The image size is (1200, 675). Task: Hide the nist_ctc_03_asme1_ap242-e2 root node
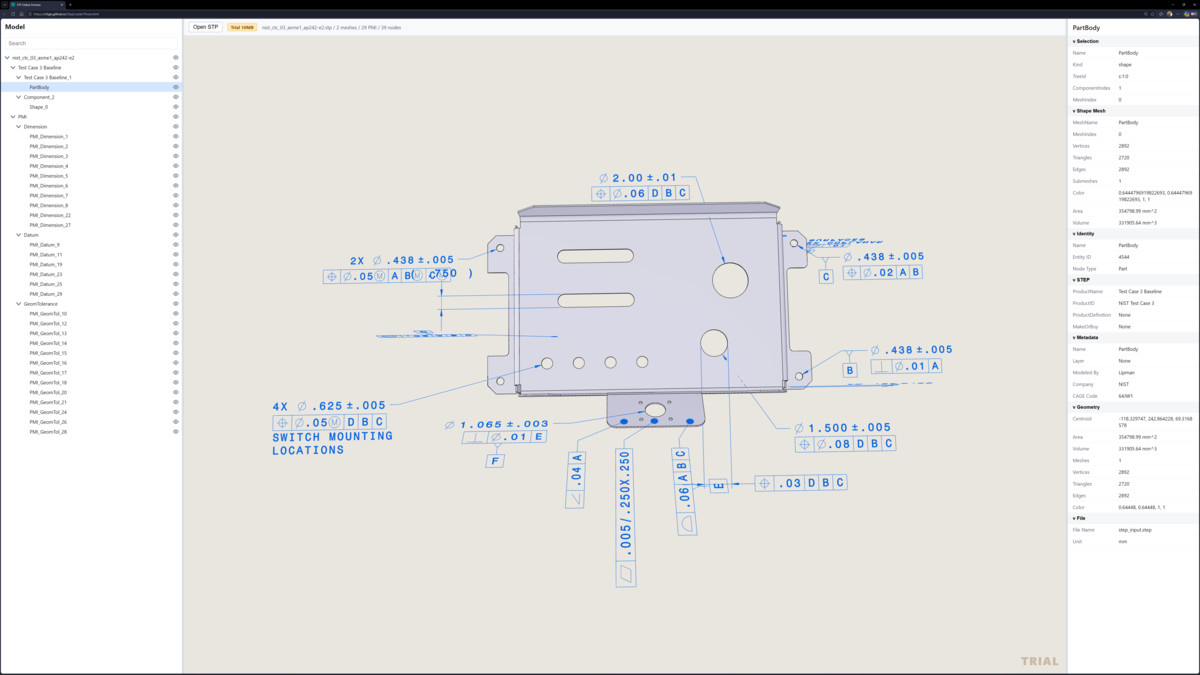click(x=176, y=58)
